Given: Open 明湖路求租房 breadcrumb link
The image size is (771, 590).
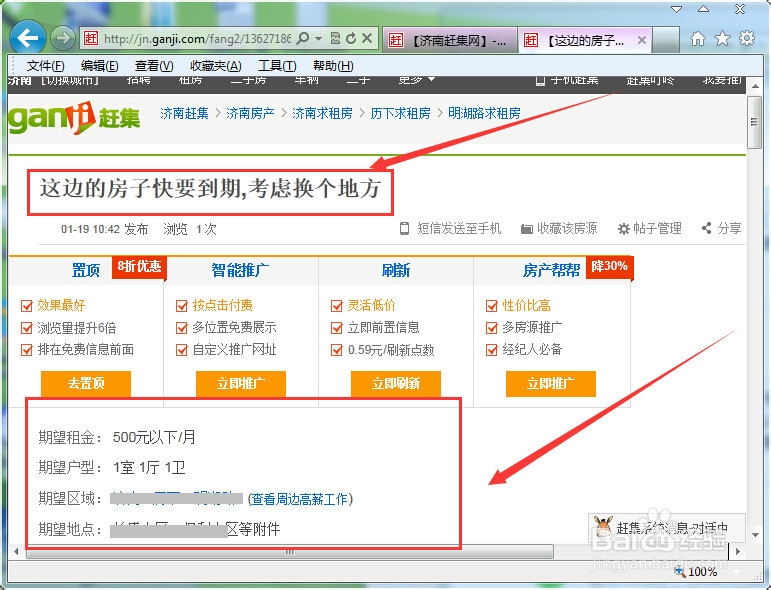Looking at the screenshot, I should [x=484, y=114].
